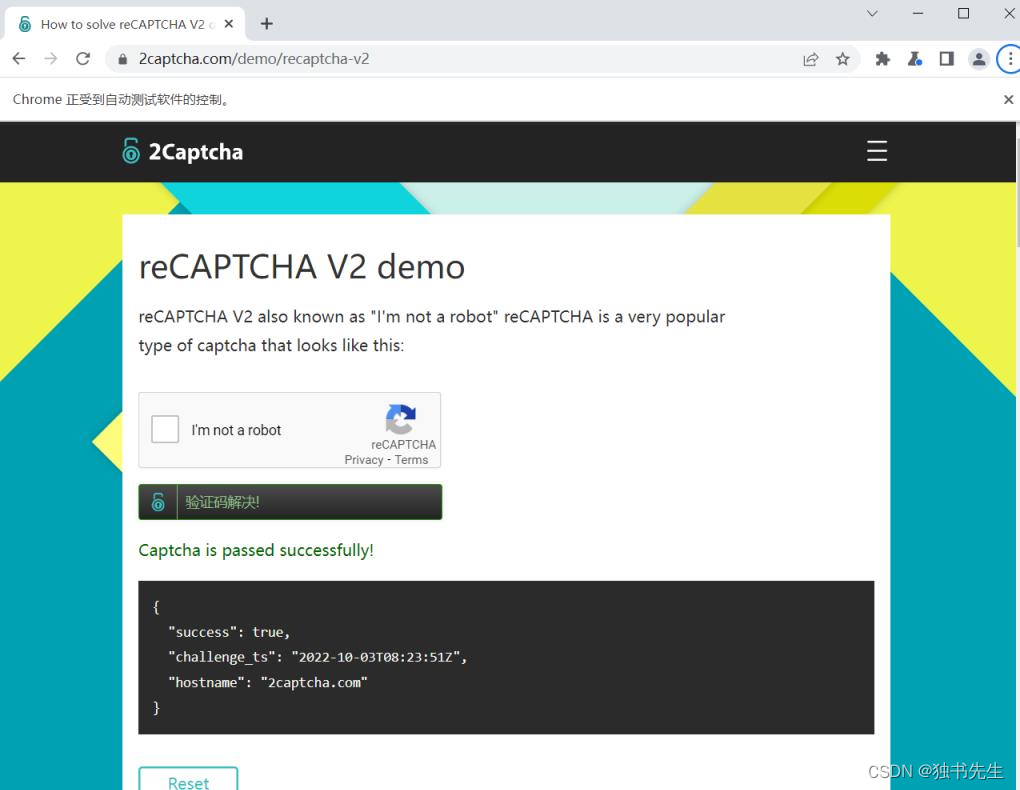Click the reCAPTCHA logo icon
The height and width of the screenshot is (790, 1020).
click(401, 418)
